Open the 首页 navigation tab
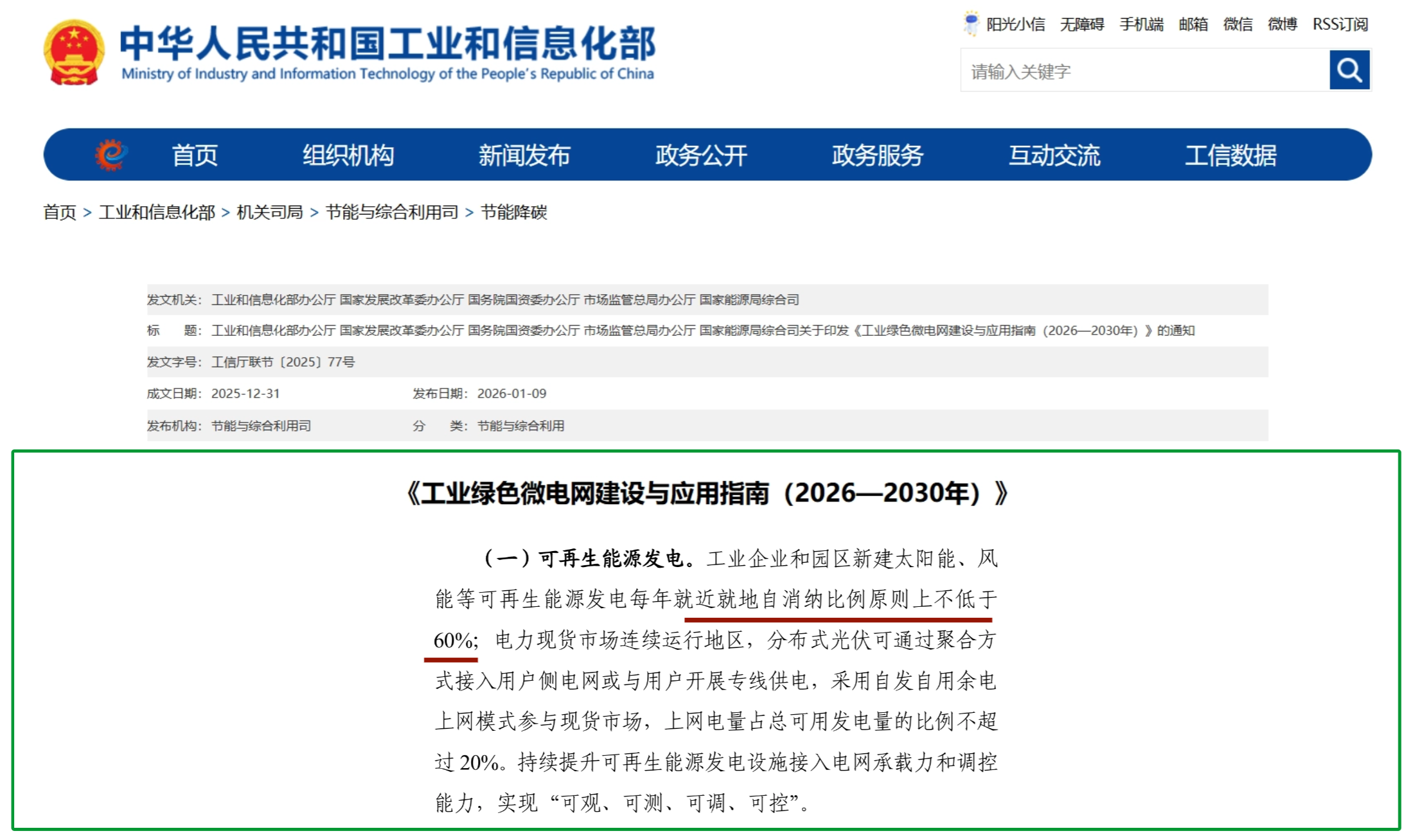The width and height of the screenshot is (1411, 840). pyautogui.click(x=195, y=155)
